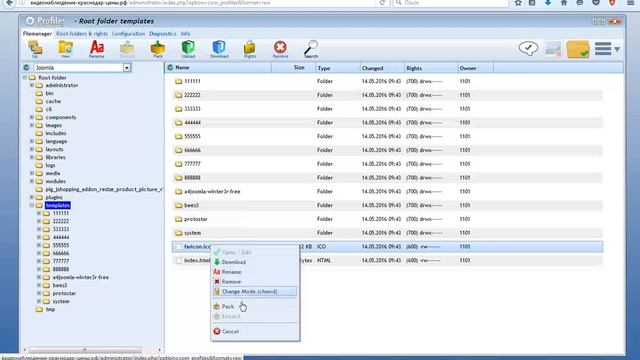Click the browser downloads arrow icon
Viewport: 640px width, 360px height.
point(548,3)
